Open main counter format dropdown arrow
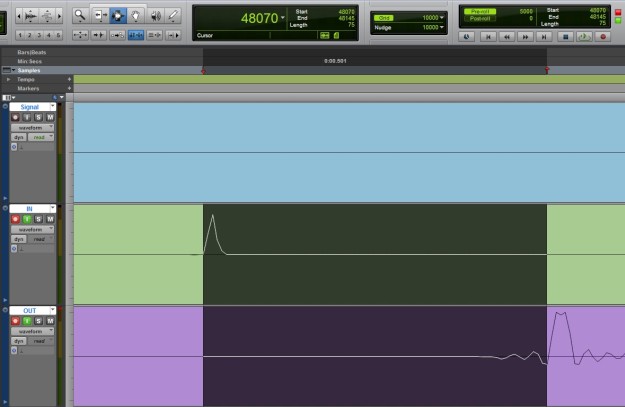This screenshot has height=407, width=625. (283, 18)
